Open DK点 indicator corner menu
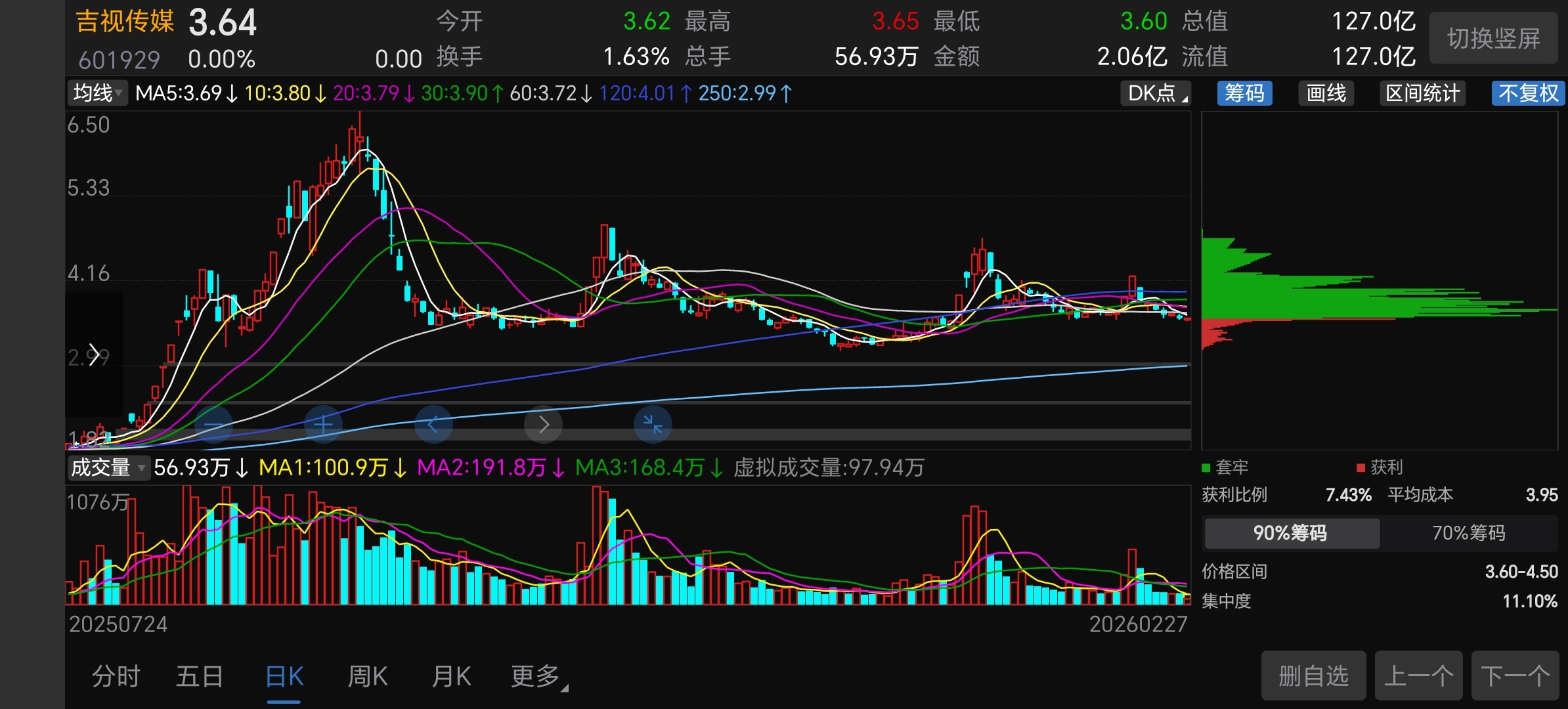 [x=1156, y=93]
